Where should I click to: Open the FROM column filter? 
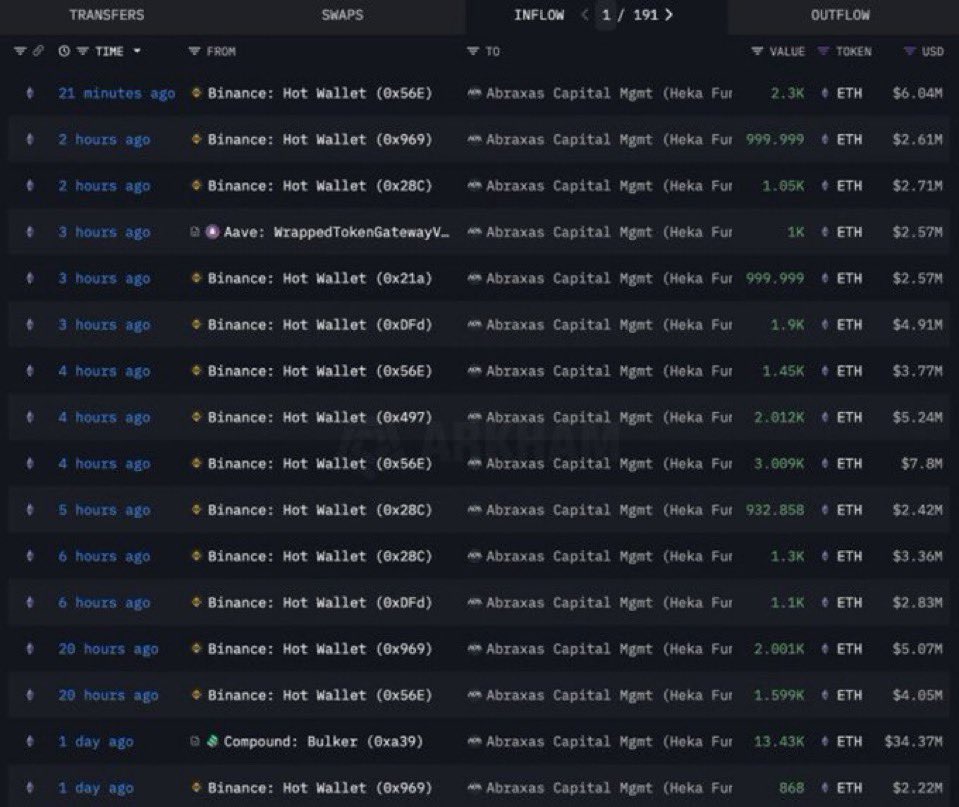tap(194, 51)
